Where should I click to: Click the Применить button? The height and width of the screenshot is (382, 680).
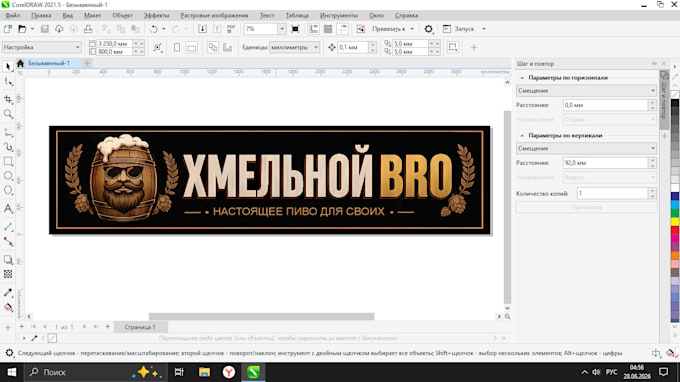pos(586,207)
